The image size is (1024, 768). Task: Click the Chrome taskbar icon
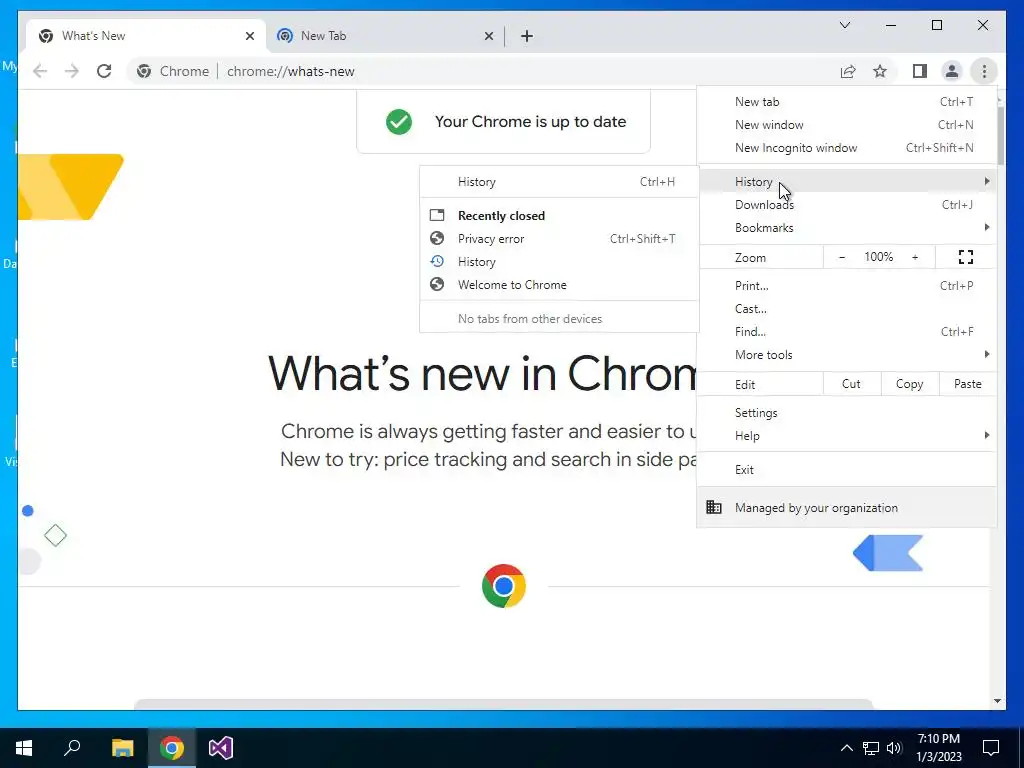(172, 748)
